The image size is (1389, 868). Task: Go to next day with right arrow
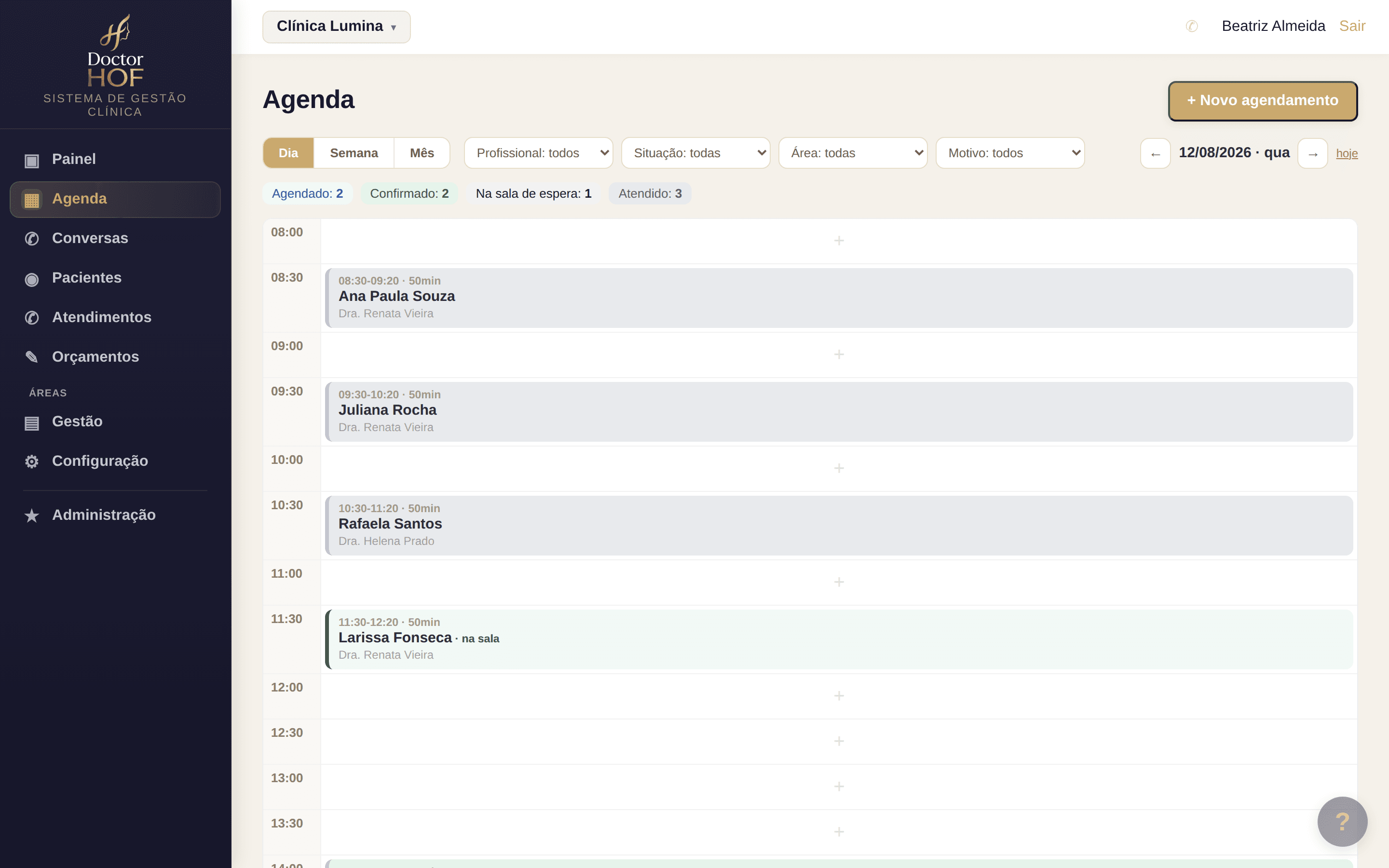point(1312,153)
